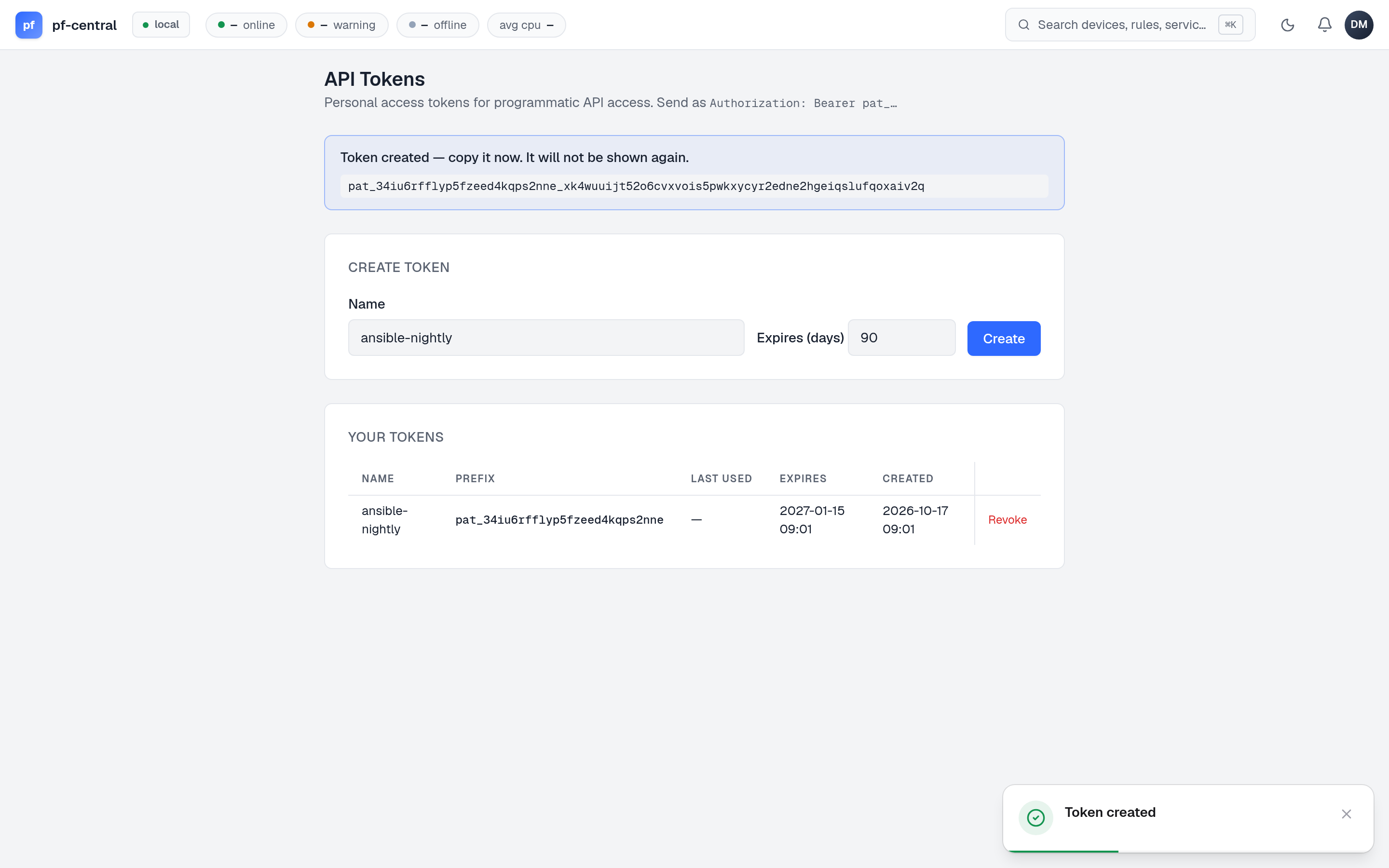Open the local environment selector
1389x868 pixels.
161,25
